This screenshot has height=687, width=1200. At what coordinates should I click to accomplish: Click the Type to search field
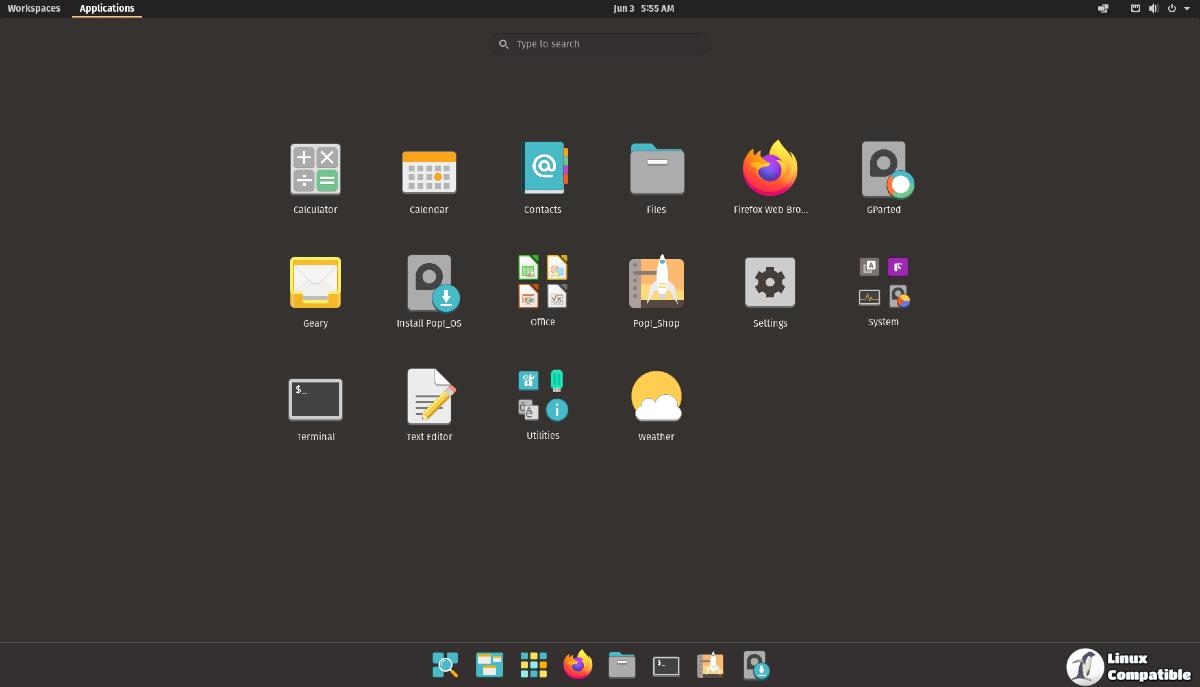(x=600, y=44)
